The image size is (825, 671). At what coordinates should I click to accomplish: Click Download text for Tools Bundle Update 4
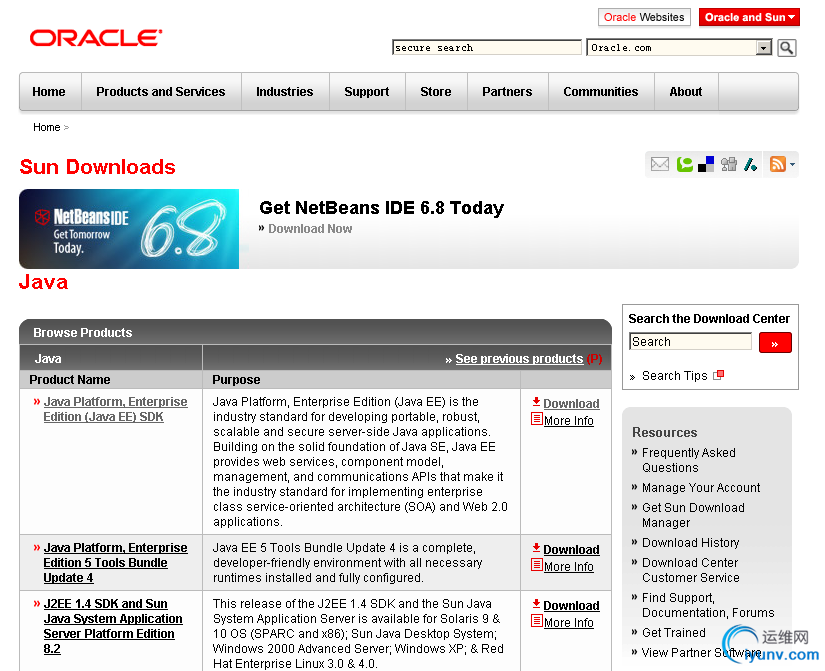571,549
